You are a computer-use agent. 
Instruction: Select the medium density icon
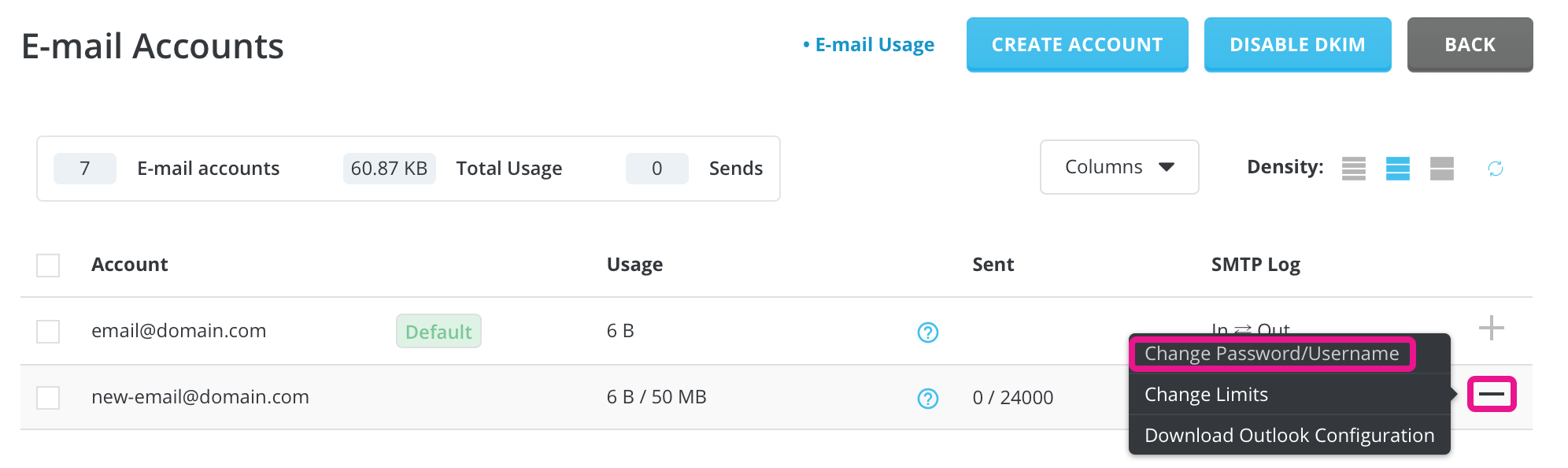tap(1397, 169)
